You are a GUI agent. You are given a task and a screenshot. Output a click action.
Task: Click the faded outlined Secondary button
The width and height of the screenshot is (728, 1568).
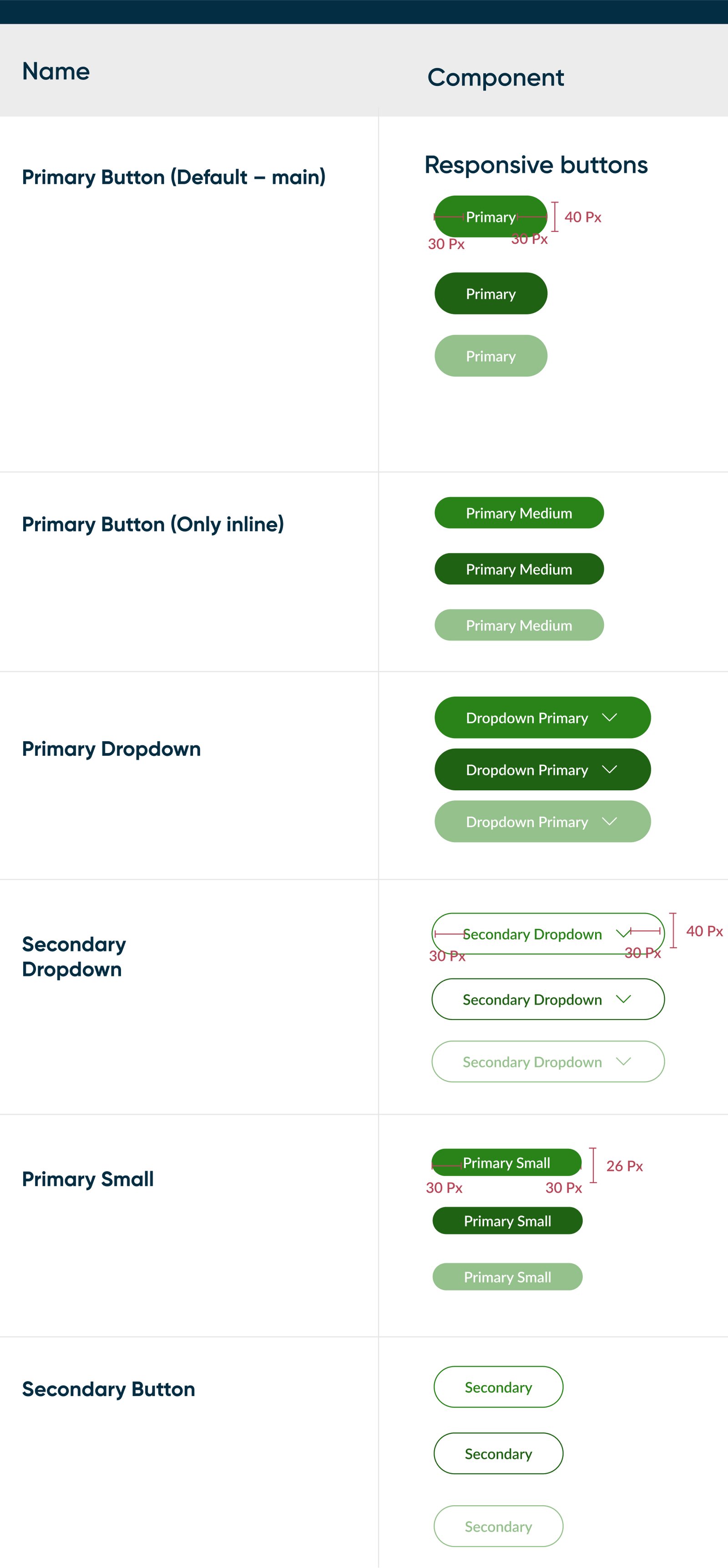coord(498,1527)
